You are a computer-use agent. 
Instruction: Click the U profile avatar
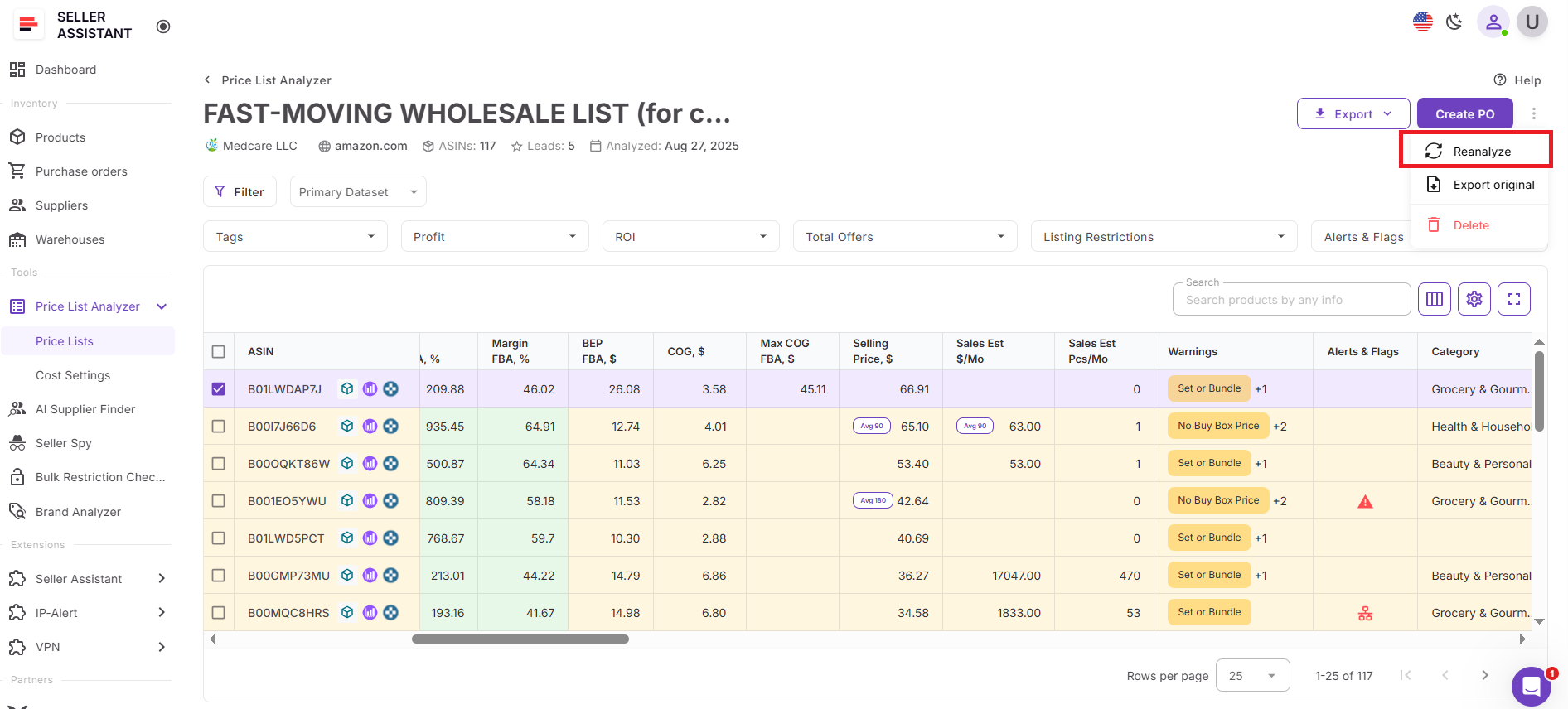click(1532, 22)
